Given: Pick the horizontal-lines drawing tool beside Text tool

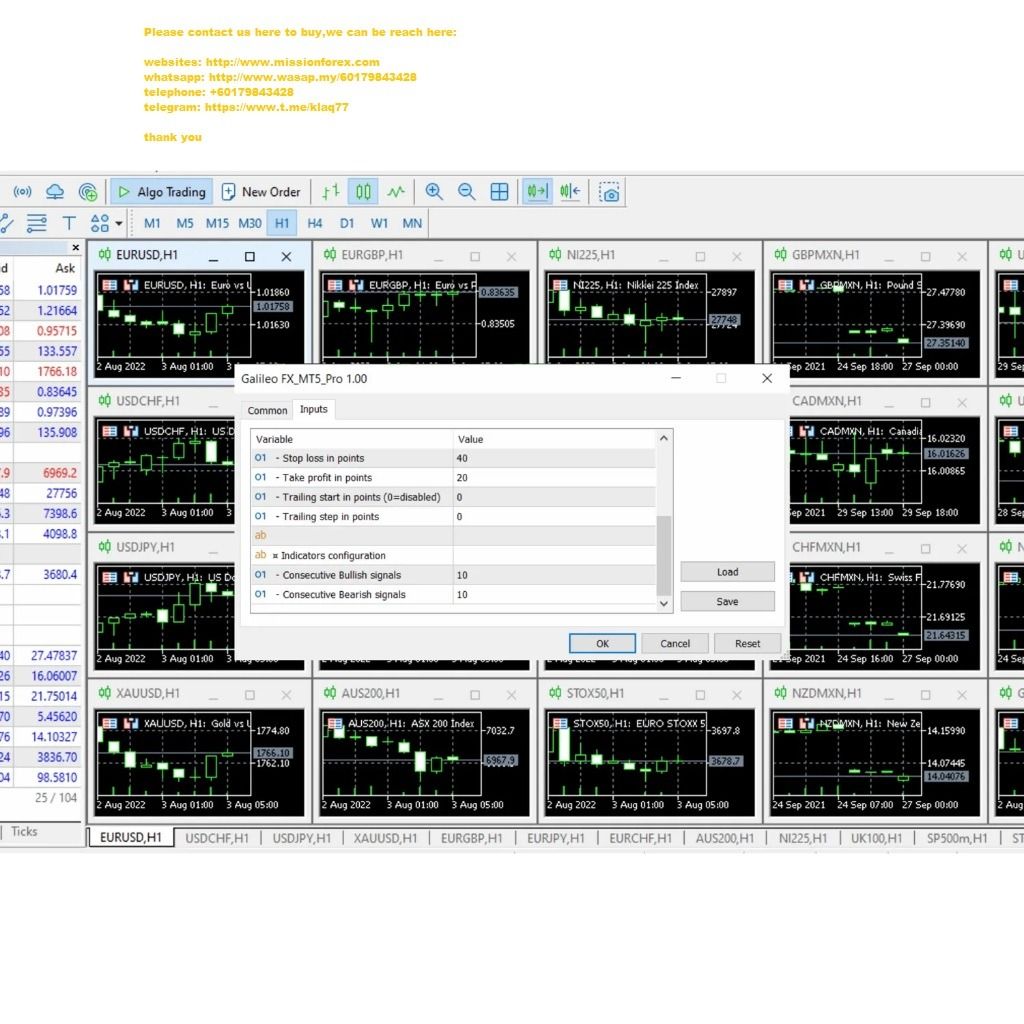Looking at the screenshot, I should pyautogui.click(x=37, y=223).
